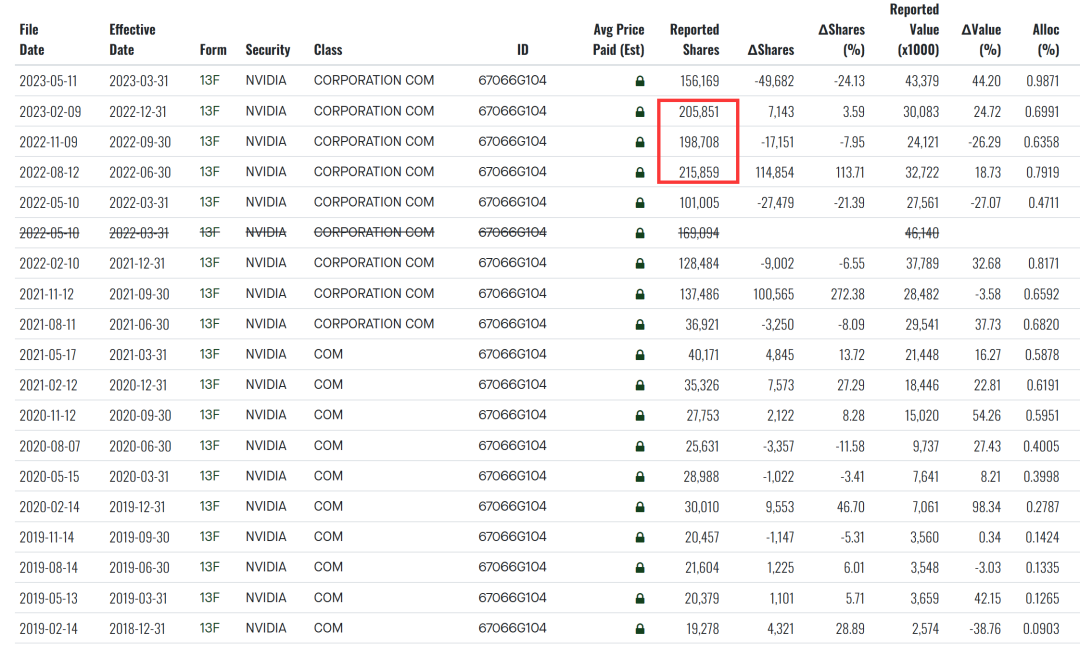Viewport: 1080px width, 645px height.
Task: Click the lock icon in the 2019-08-14 row
Action: click(640, 568)
